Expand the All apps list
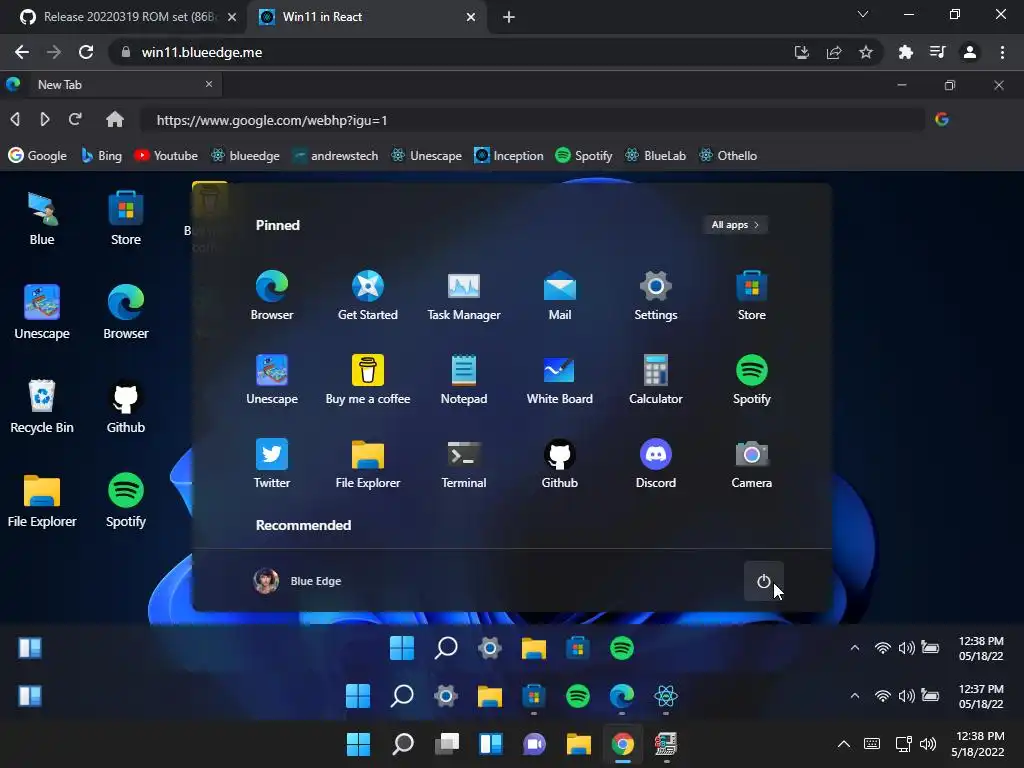This screenshot has width=1024, height=768. pyautogui.click(x=735, y=225)
